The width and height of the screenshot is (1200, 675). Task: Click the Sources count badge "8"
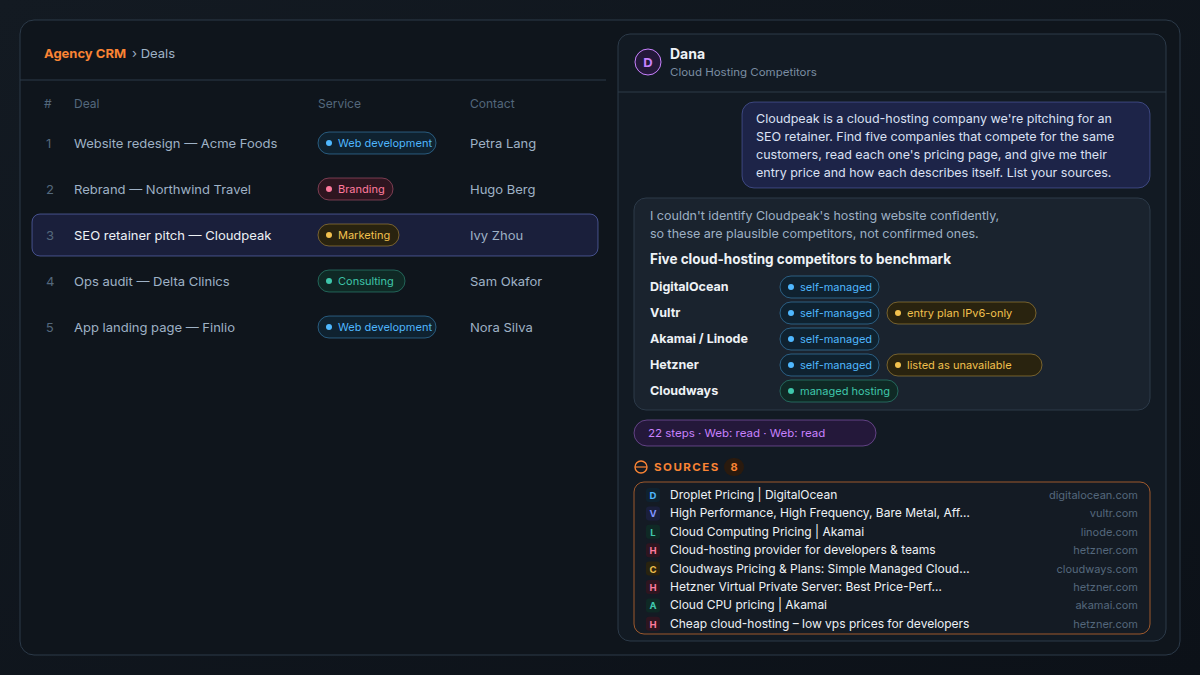(734, 467)
